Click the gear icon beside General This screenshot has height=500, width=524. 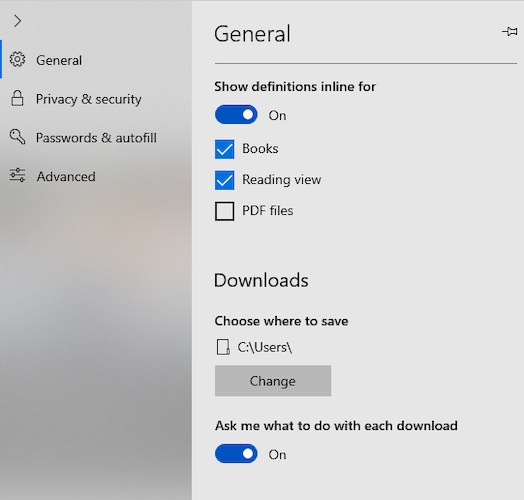pyautogui.click(x=17, y=59)
